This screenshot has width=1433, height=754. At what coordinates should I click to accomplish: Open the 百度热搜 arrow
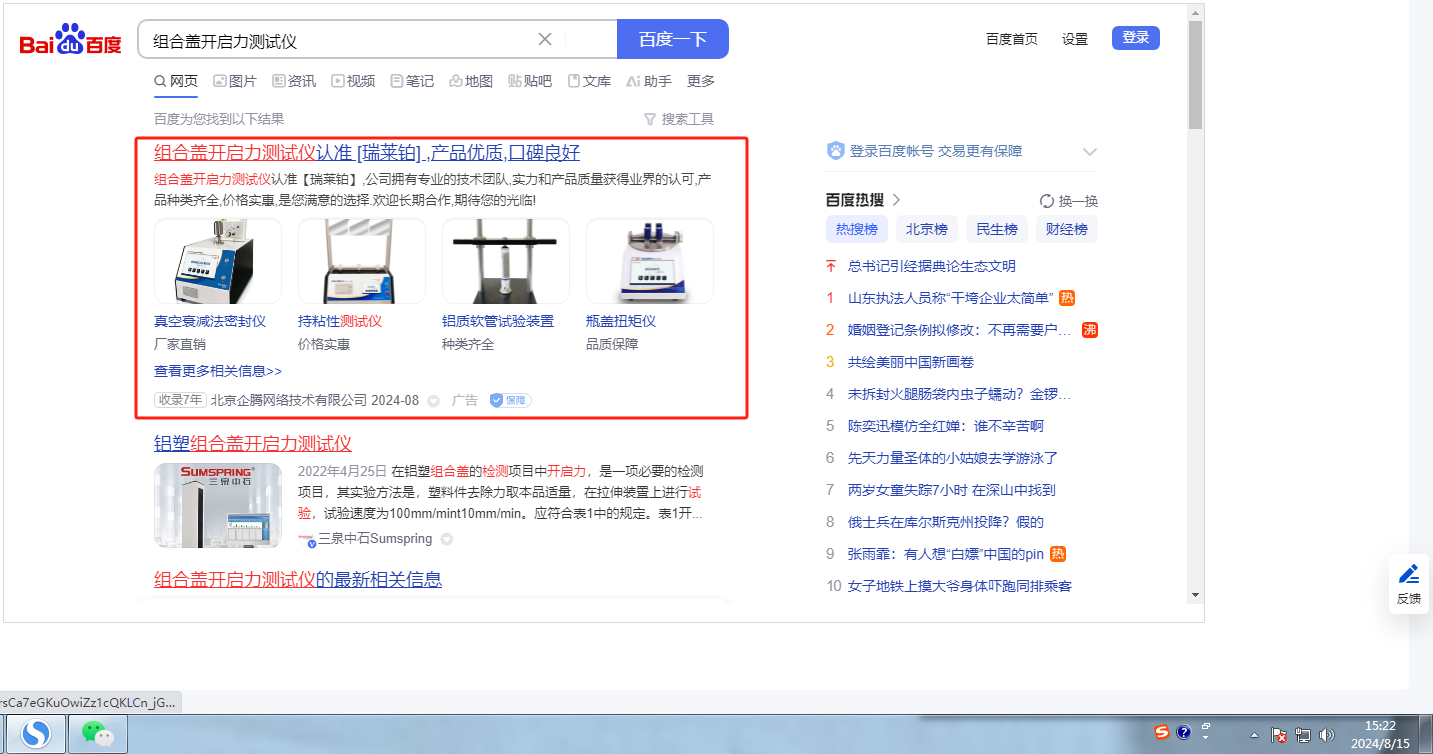896,200
